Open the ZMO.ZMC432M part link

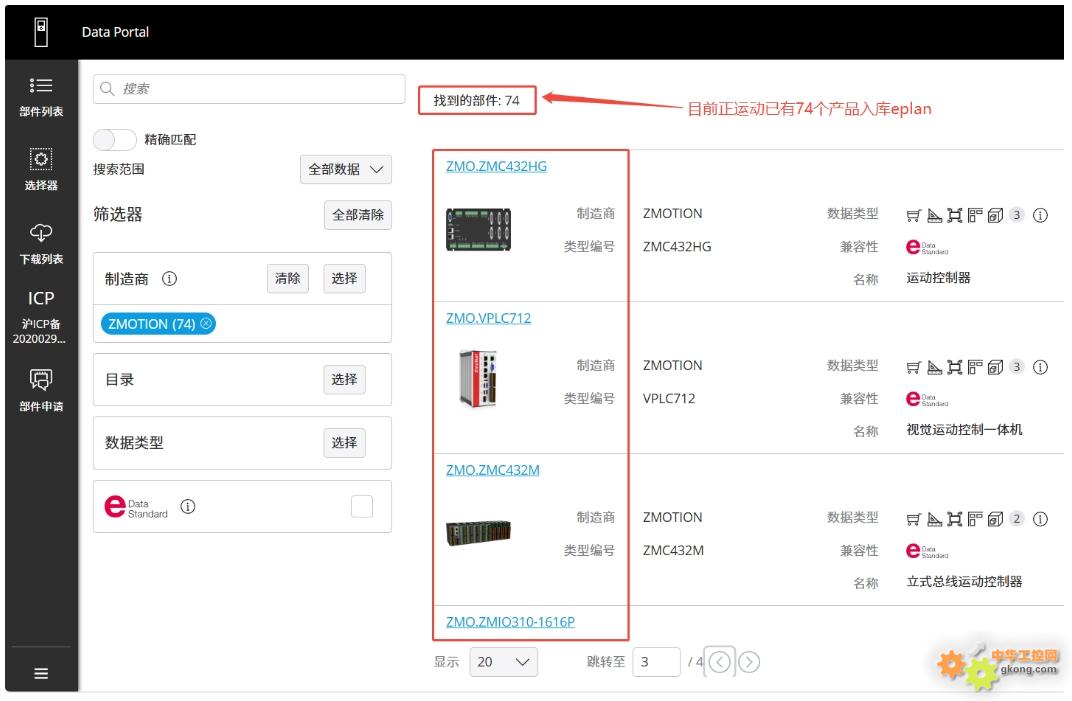[x=492, y=470]
